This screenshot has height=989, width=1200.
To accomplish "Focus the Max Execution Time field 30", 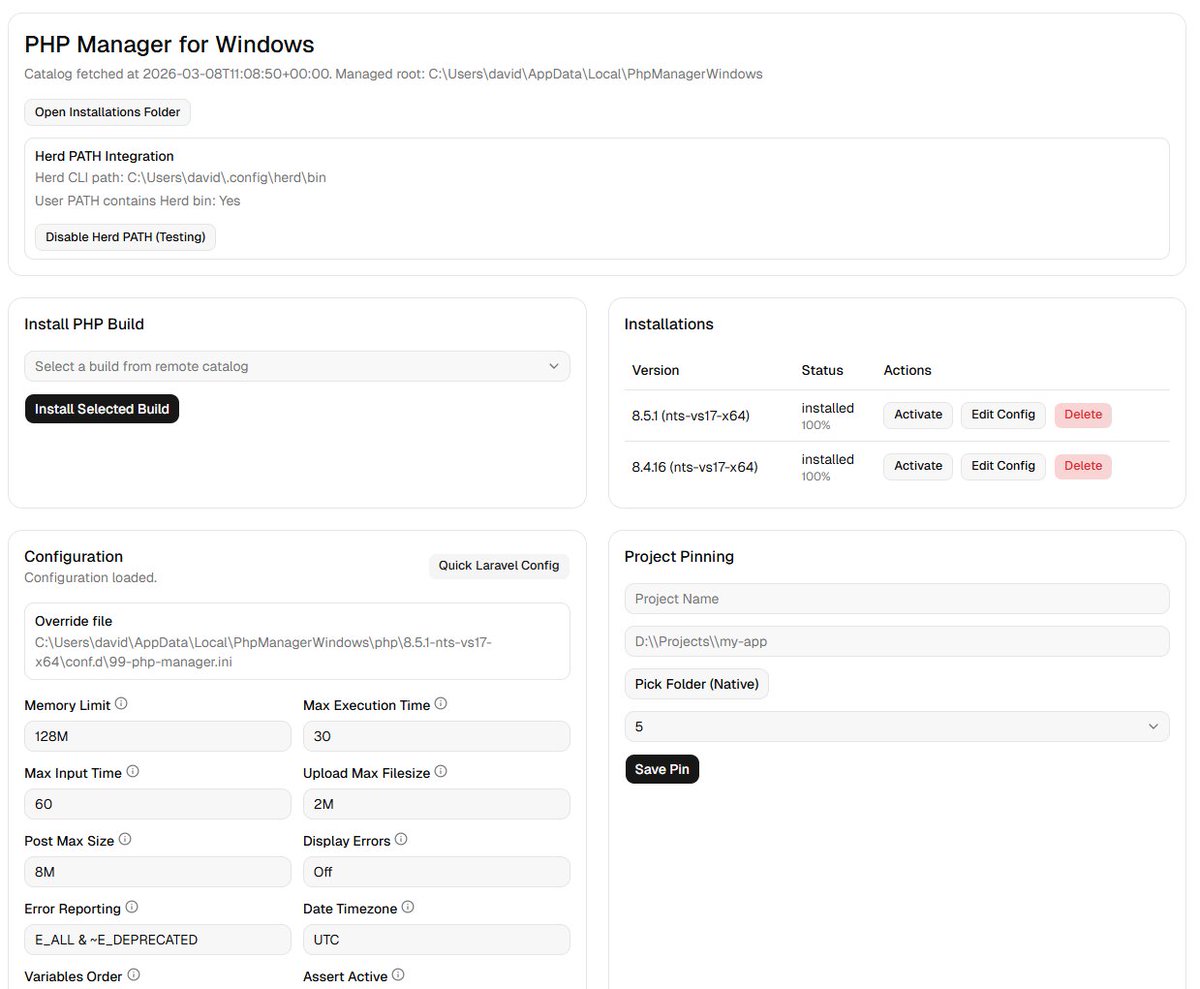I will (436, 737).
